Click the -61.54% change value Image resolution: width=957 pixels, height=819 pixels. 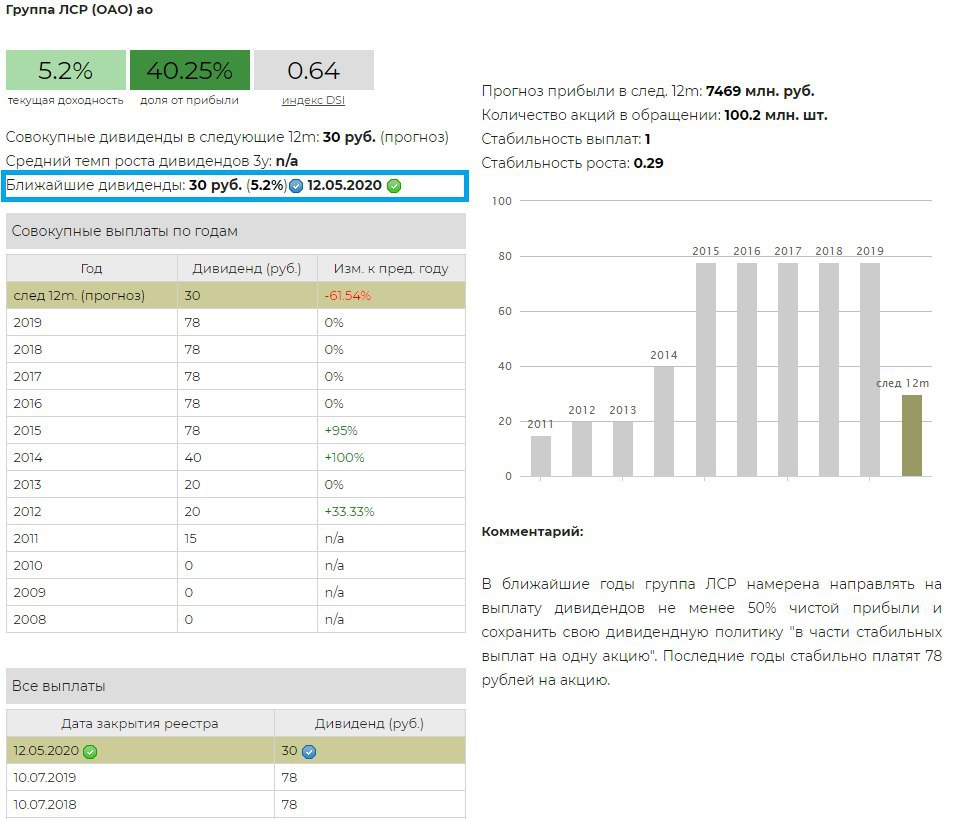point(348,296)
